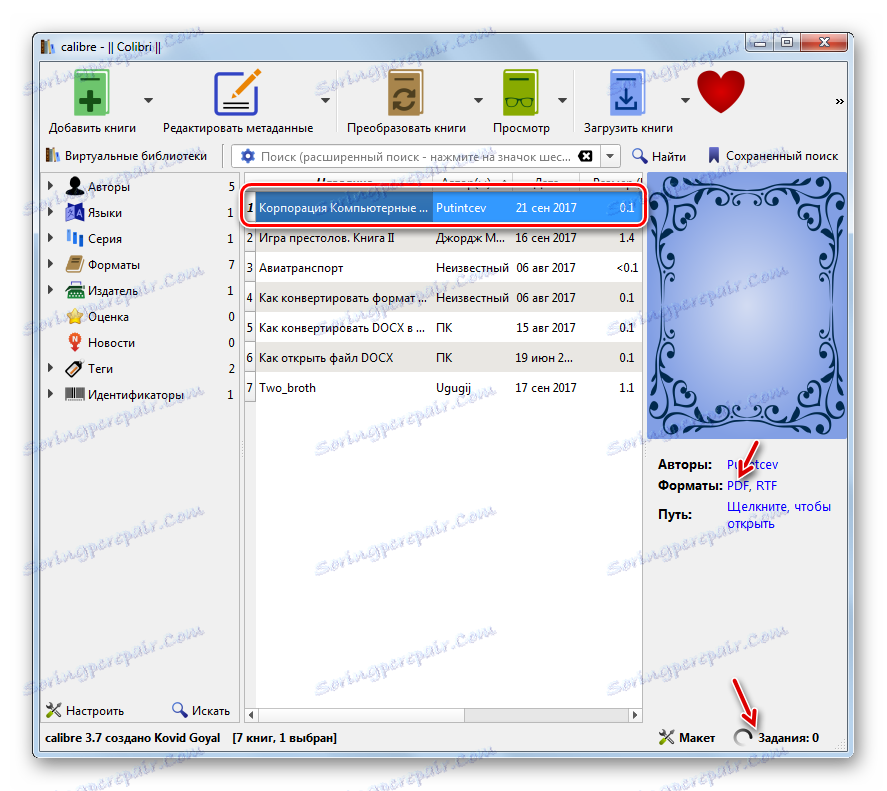Expand the Series tree node
Viewport: 887px width, 791px height.
(x=50, y=238)
